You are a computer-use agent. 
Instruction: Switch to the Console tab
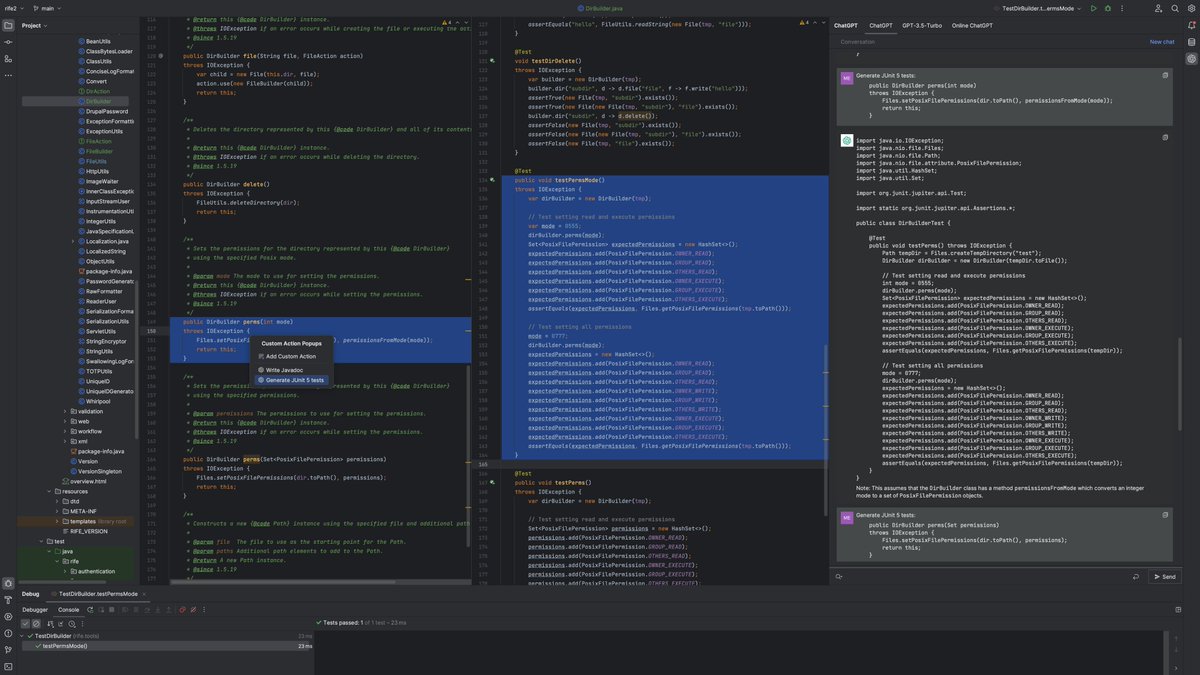click(68, 609)
